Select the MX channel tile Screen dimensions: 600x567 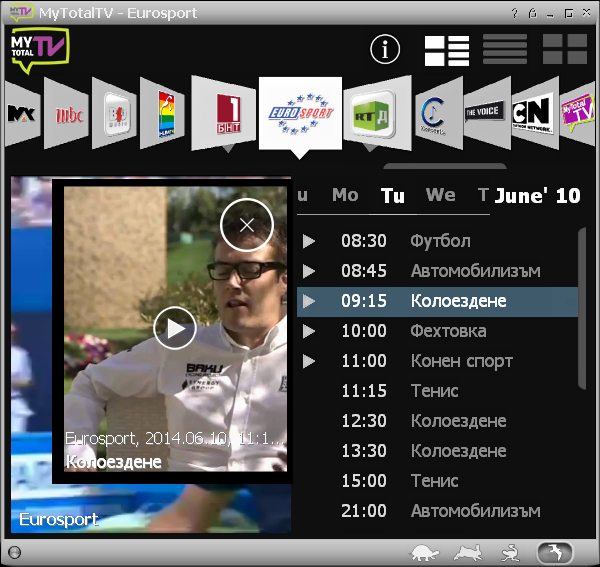[x=21, y=114]
